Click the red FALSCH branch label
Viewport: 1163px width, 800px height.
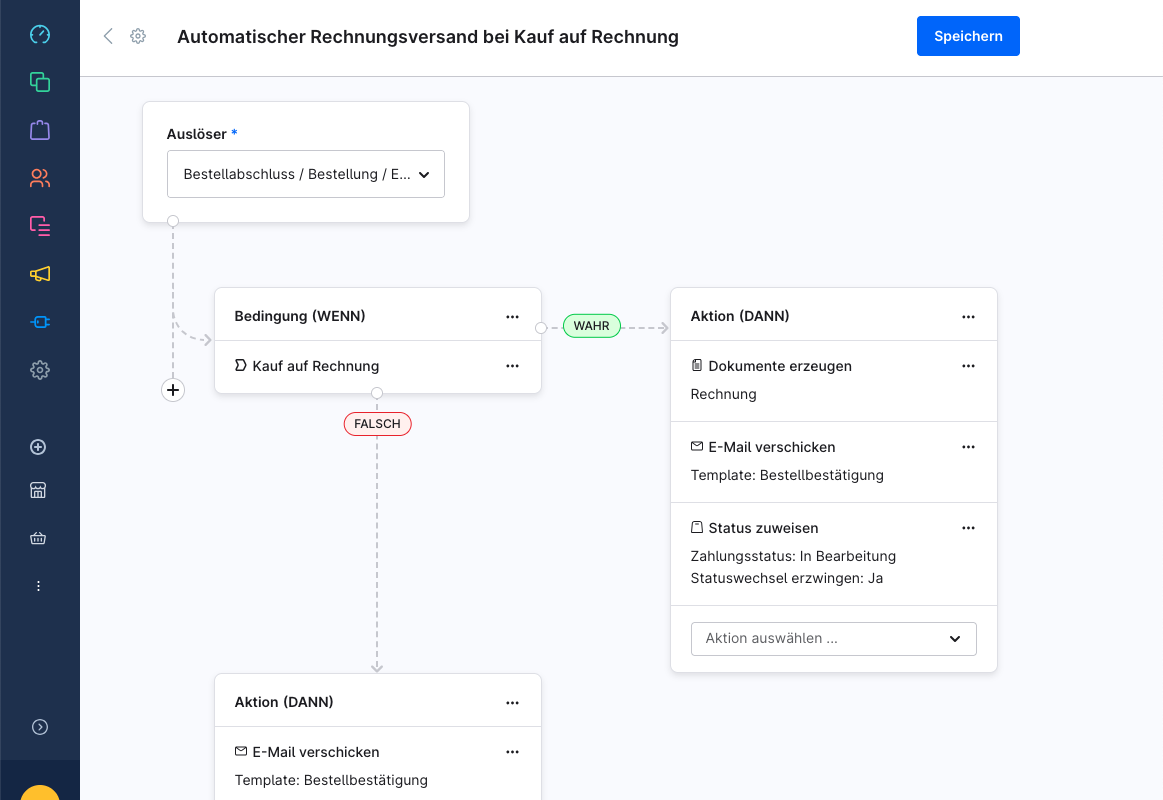pos(377,424)
